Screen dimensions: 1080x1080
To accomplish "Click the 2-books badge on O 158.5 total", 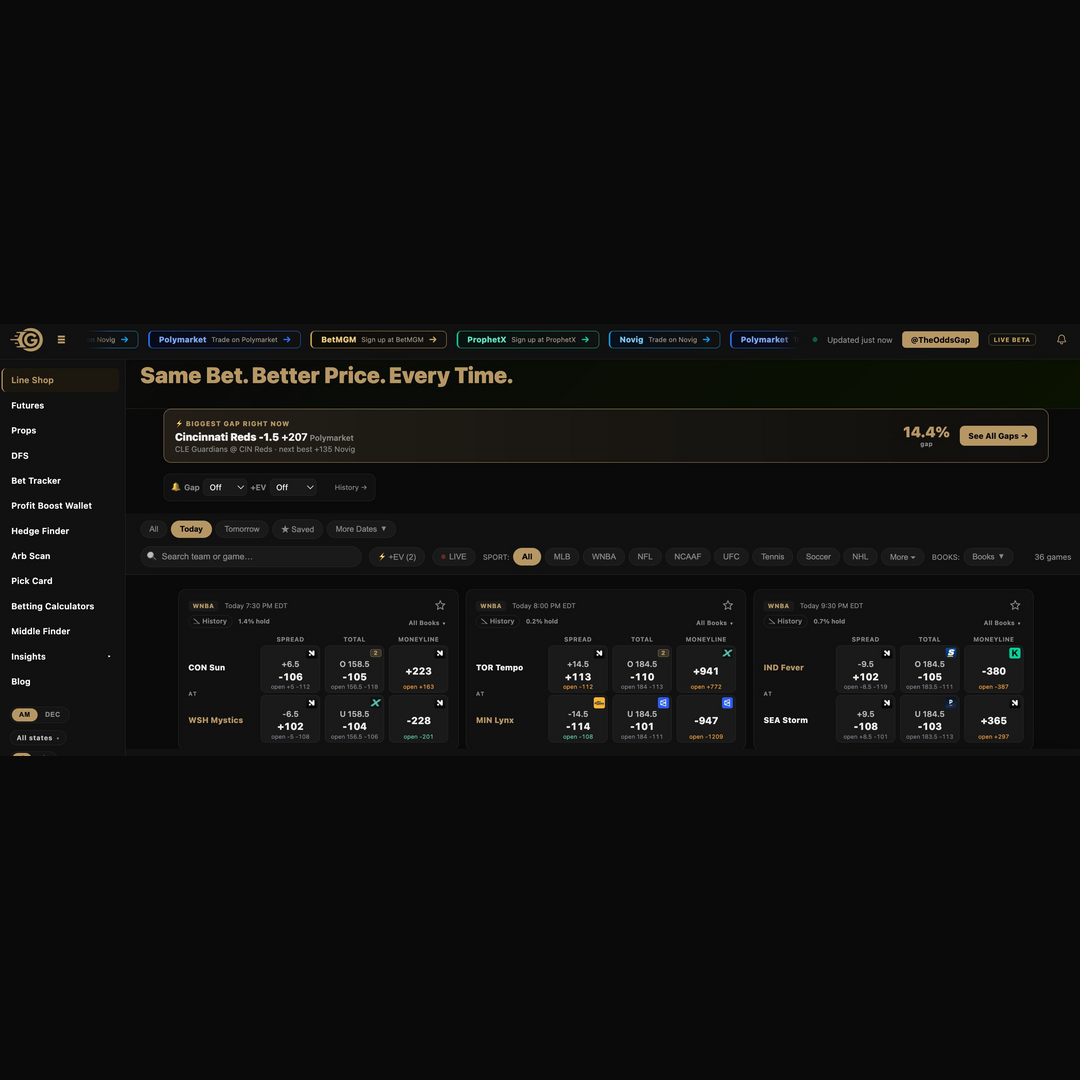I will (375, 653).
